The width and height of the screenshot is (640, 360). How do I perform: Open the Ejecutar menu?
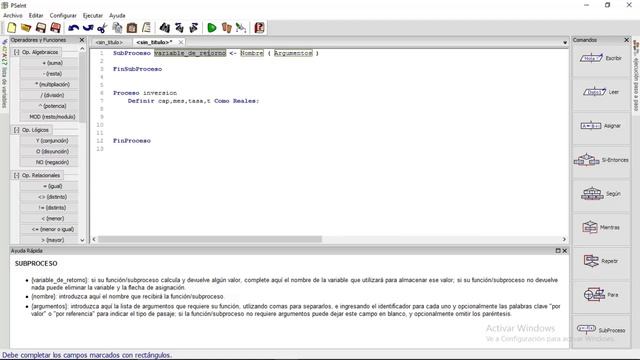[93, 16]
